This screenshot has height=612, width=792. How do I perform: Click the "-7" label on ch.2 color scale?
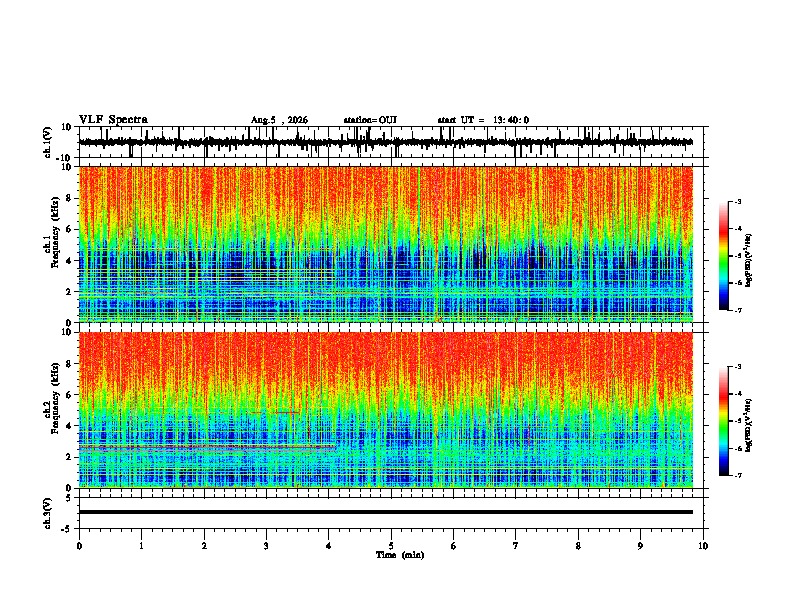(737, 475)
